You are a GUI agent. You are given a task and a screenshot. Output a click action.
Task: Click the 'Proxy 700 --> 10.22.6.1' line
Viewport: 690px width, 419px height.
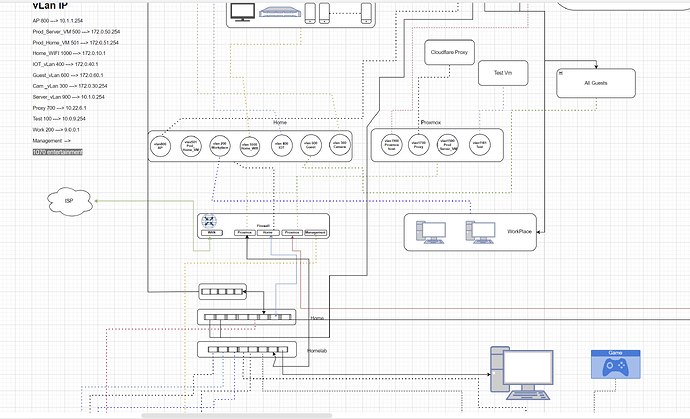coord(59,108)
